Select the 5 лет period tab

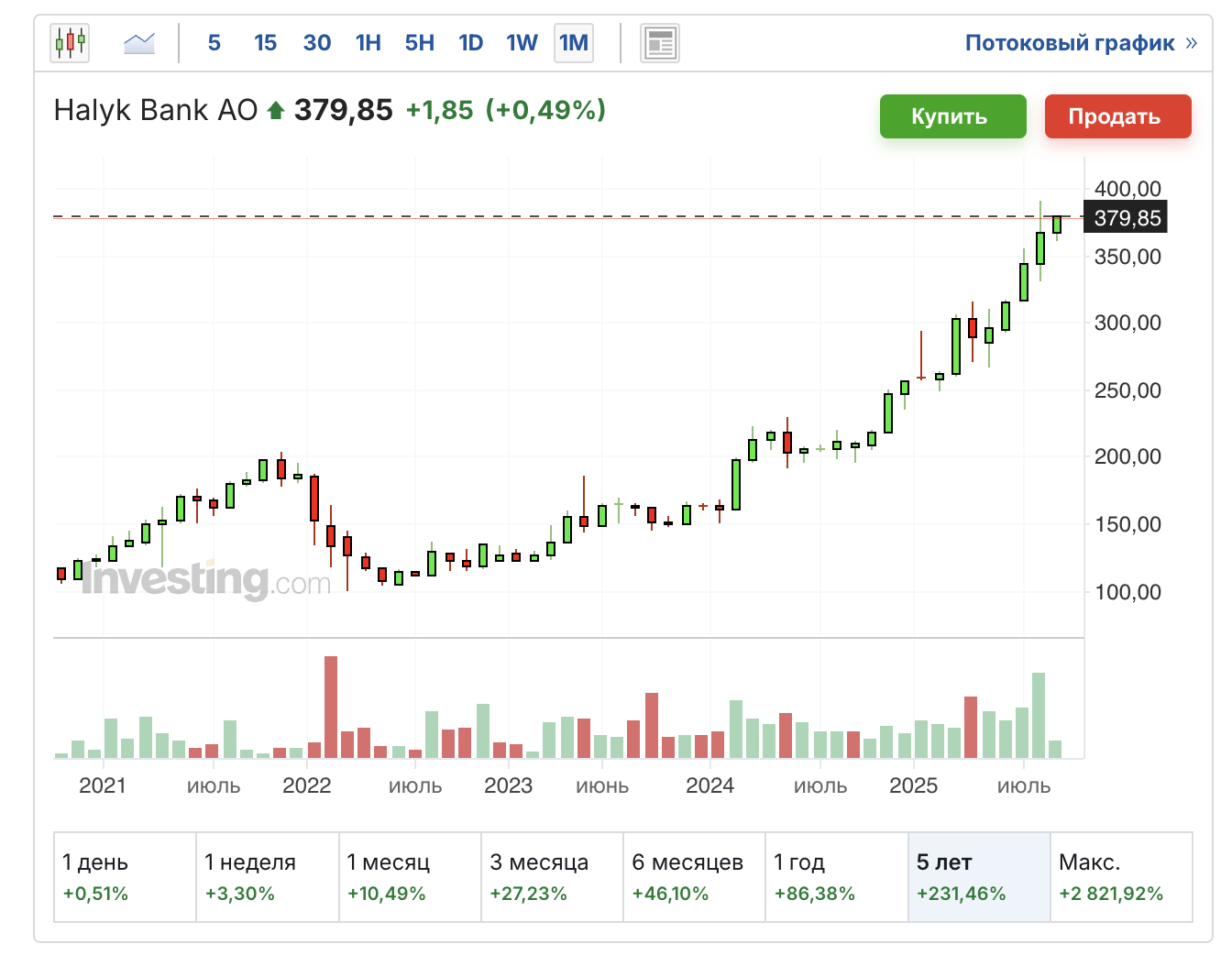tap(979, 877)
